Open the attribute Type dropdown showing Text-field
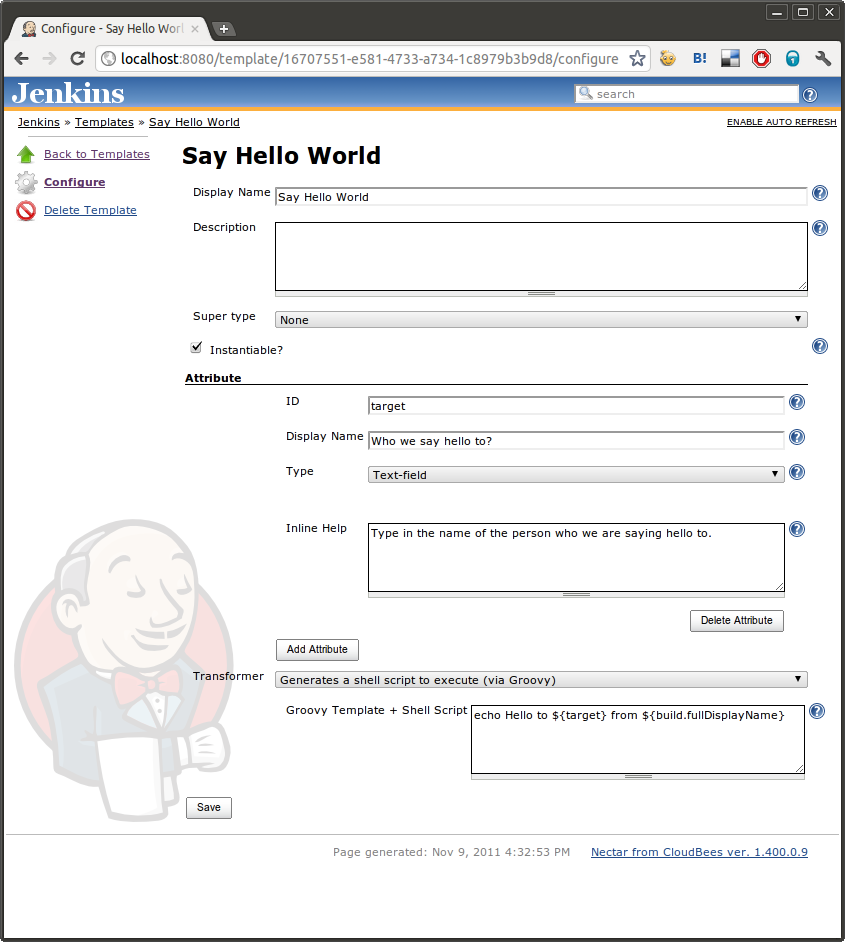This screenshot has height=942, width=845. tap(576, 475)
